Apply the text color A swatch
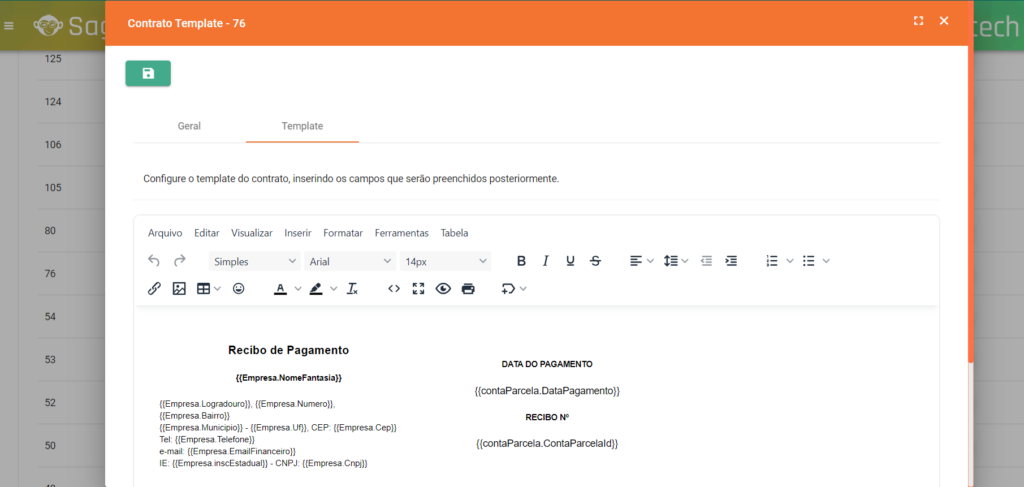The height and width of the screenshot is (487, 1024). (x=280, y=289)
